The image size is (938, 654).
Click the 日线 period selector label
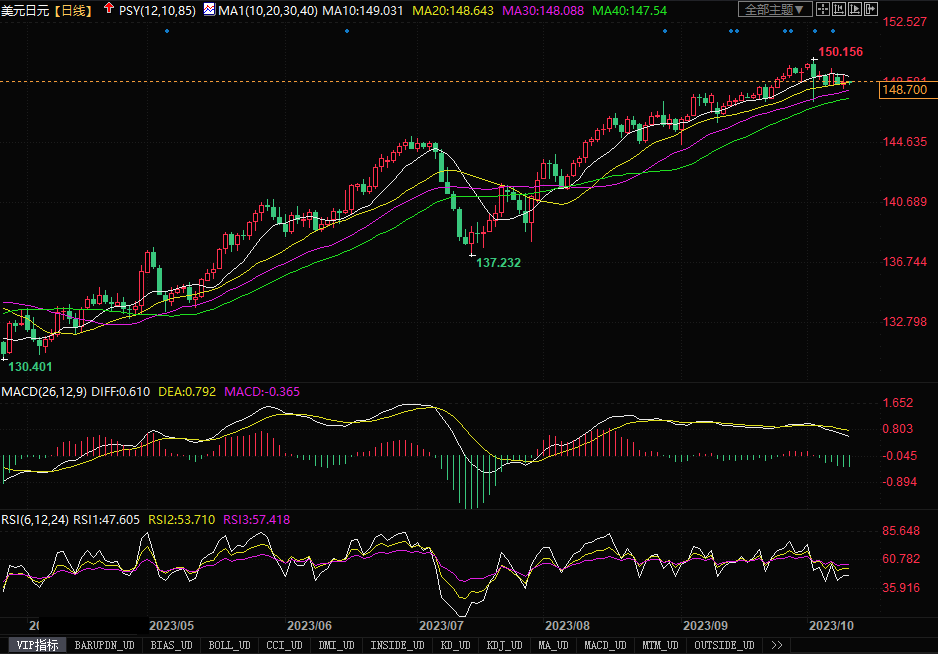(70, 10)
